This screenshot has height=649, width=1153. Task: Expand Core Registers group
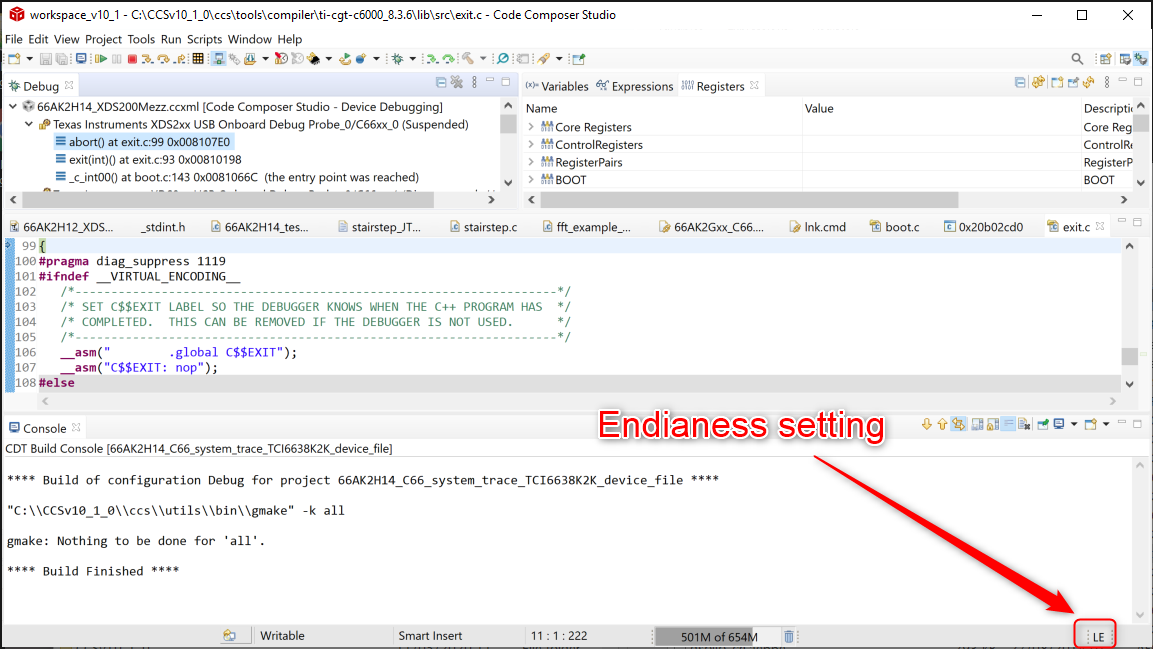tap(531, 127)
